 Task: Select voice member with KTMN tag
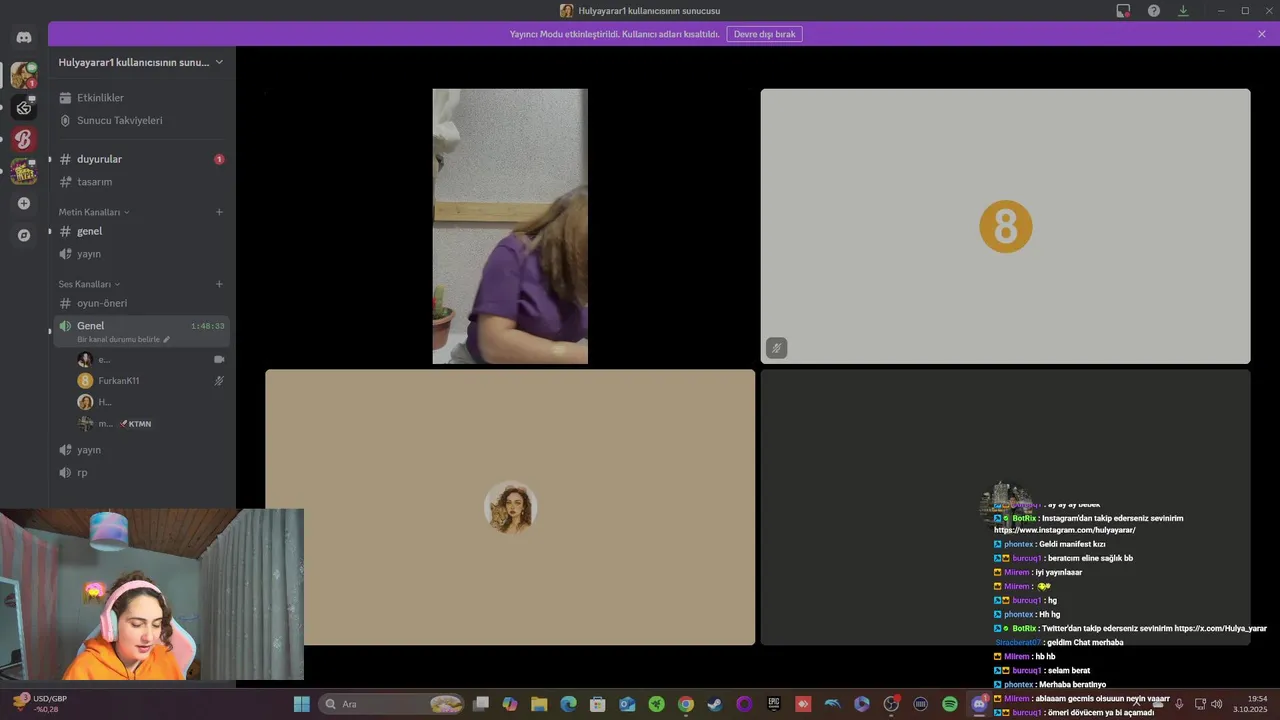click(x=151, y=424)
